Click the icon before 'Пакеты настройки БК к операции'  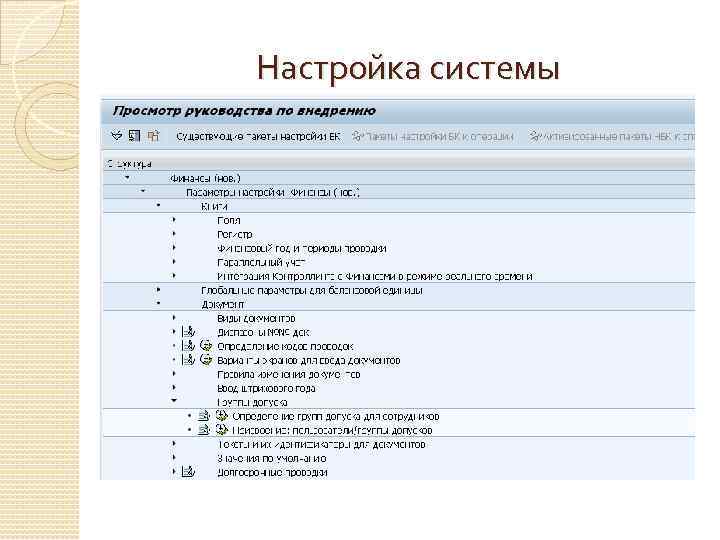358,136
